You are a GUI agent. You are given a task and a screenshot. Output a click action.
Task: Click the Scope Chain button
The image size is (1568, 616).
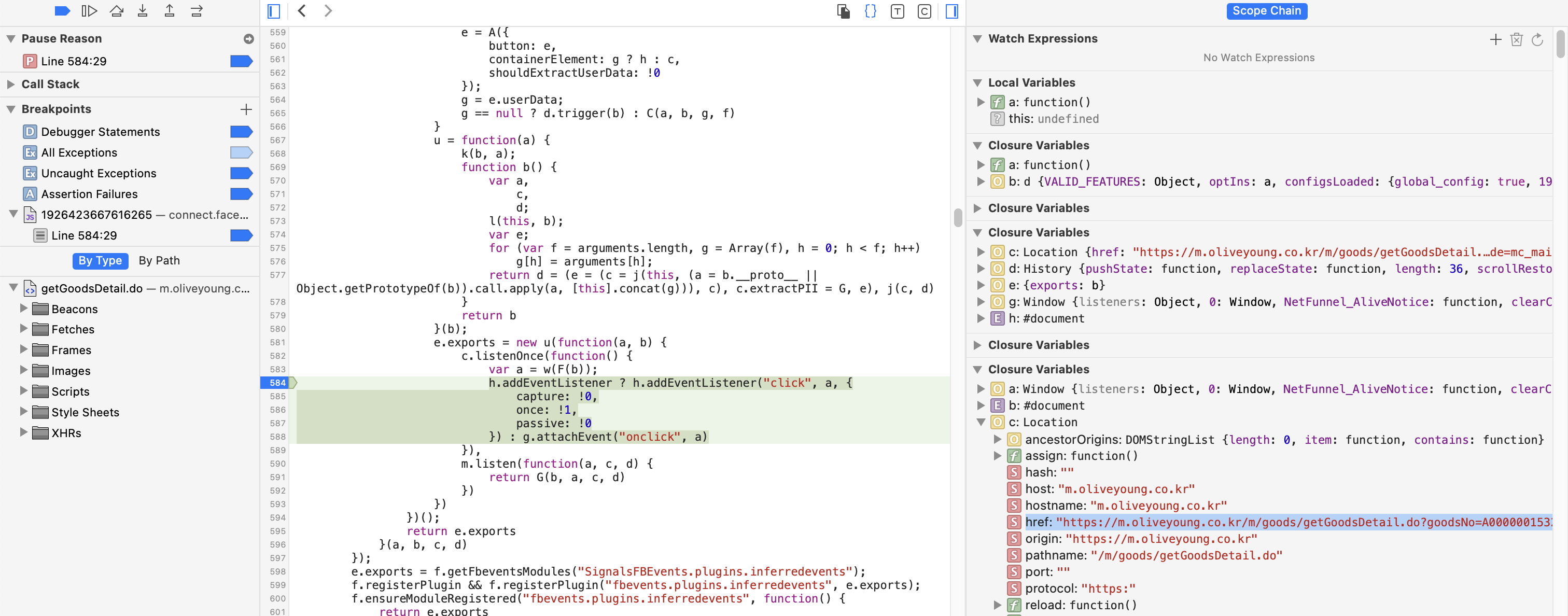click(x=1266, y=11)
